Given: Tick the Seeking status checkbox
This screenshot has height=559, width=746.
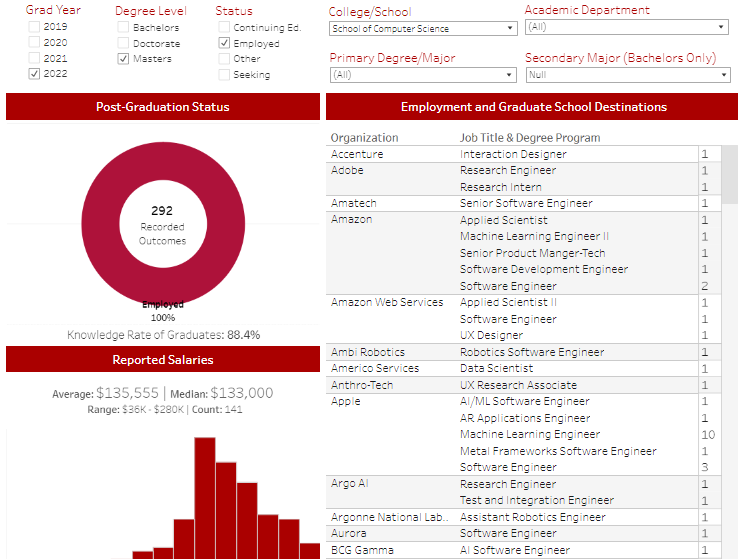Looking at the screenshot, I should pyautogui.click(x=224, y=75).
